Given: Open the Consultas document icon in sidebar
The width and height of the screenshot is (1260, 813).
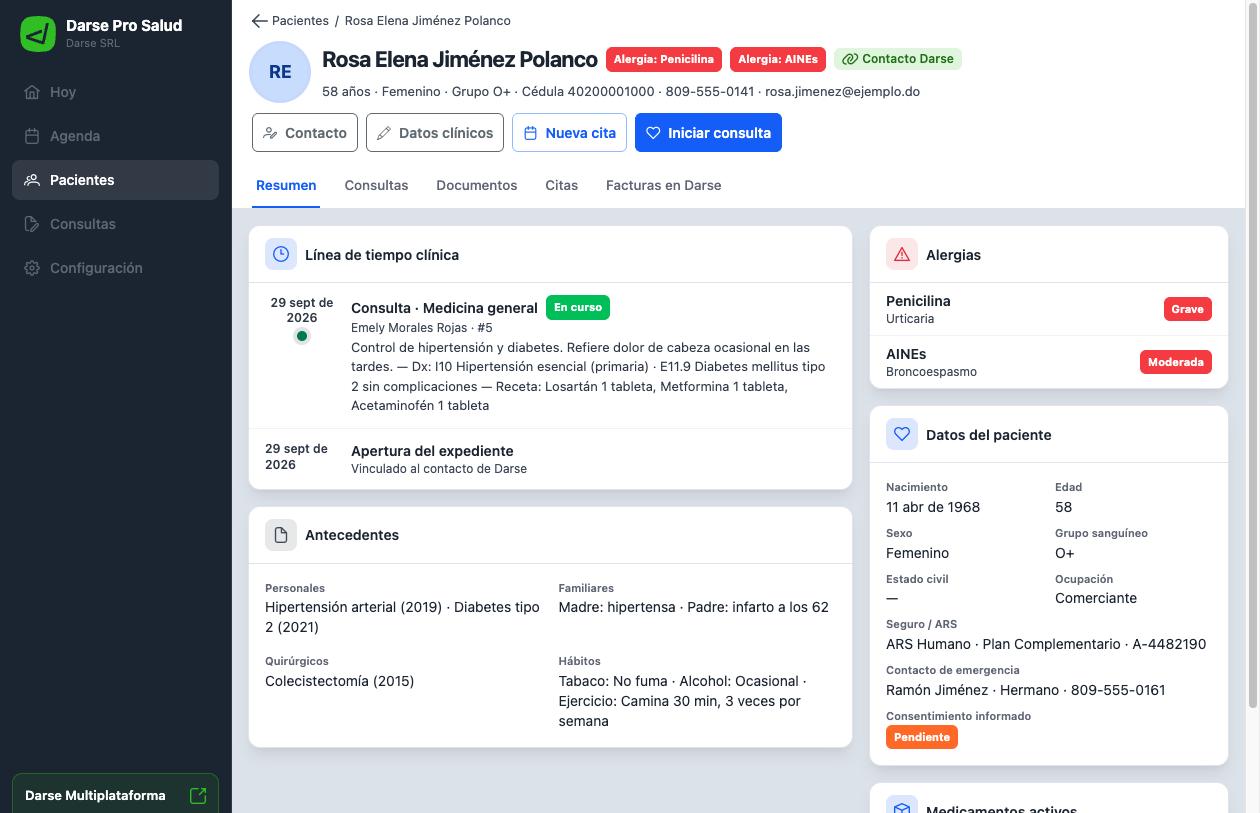Looking at the screenshot, I should tap(32, 224).
